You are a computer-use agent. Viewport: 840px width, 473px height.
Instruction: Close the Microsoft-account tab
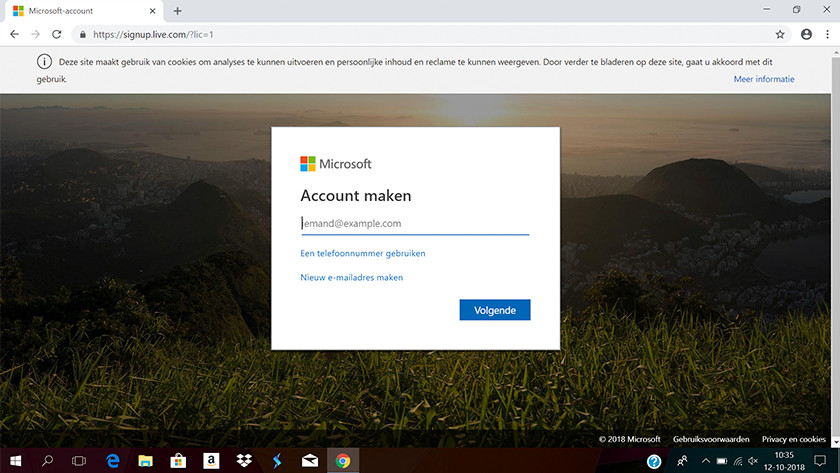tap(152, 11)
